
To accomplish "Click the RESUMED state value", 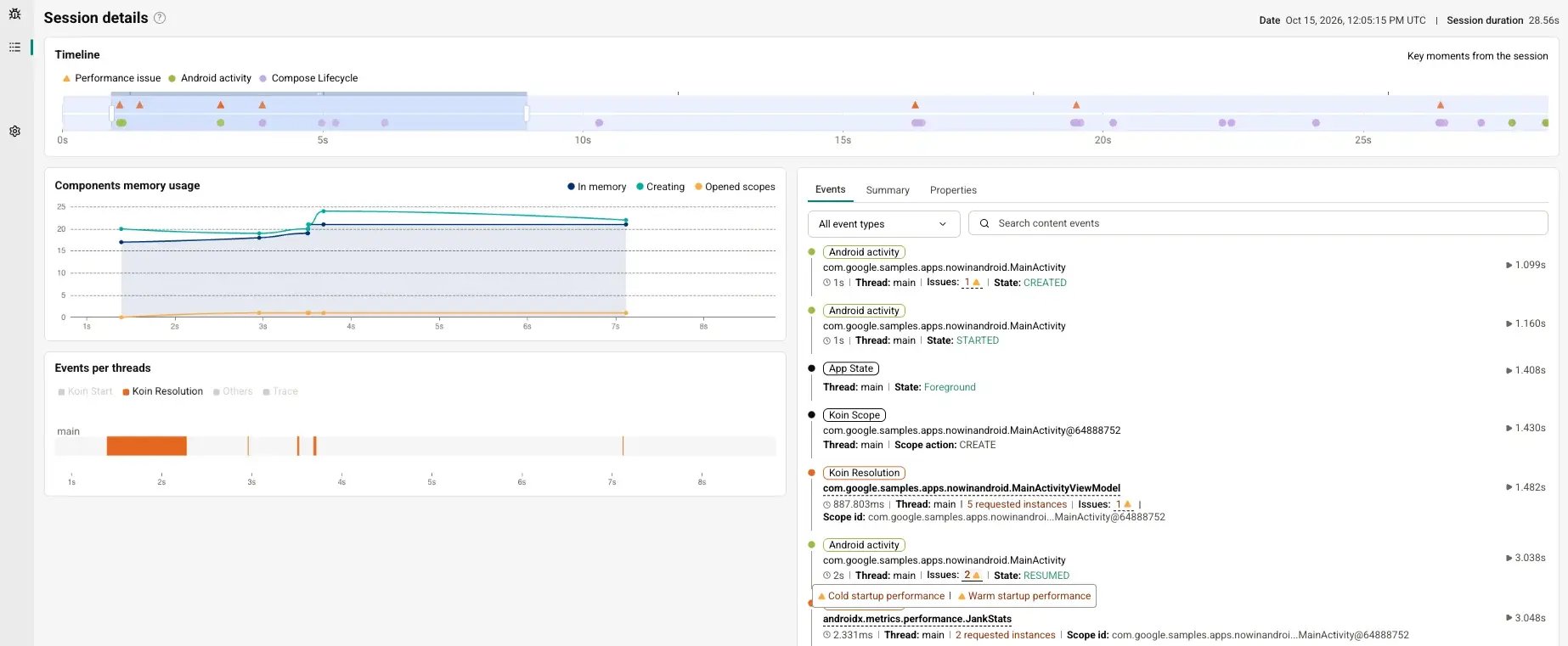I will 1046,576.
